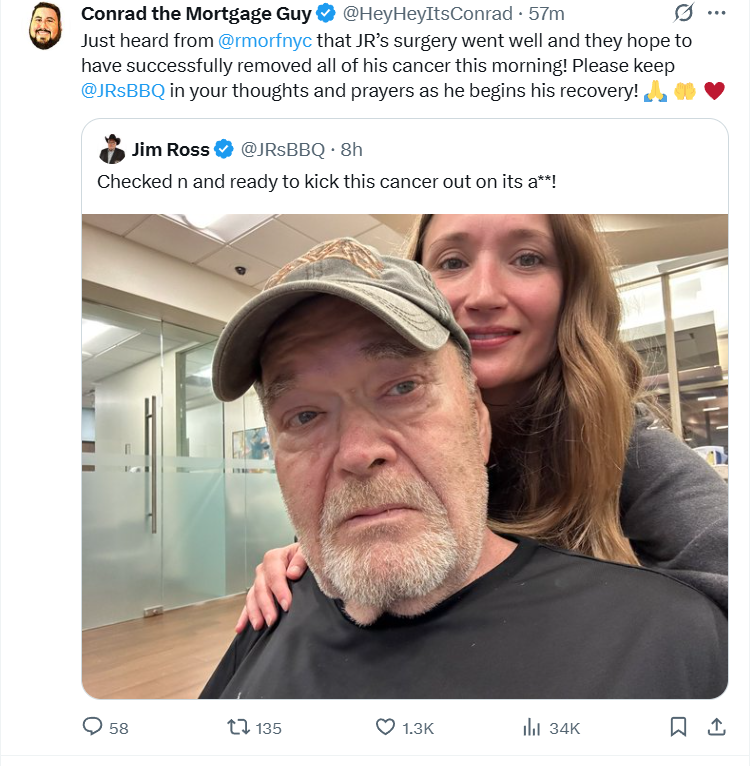Open the @rmorfnyc mention link
Viewport: 755px width, 766px height.
pyautogui.click(x=265, y=41)
